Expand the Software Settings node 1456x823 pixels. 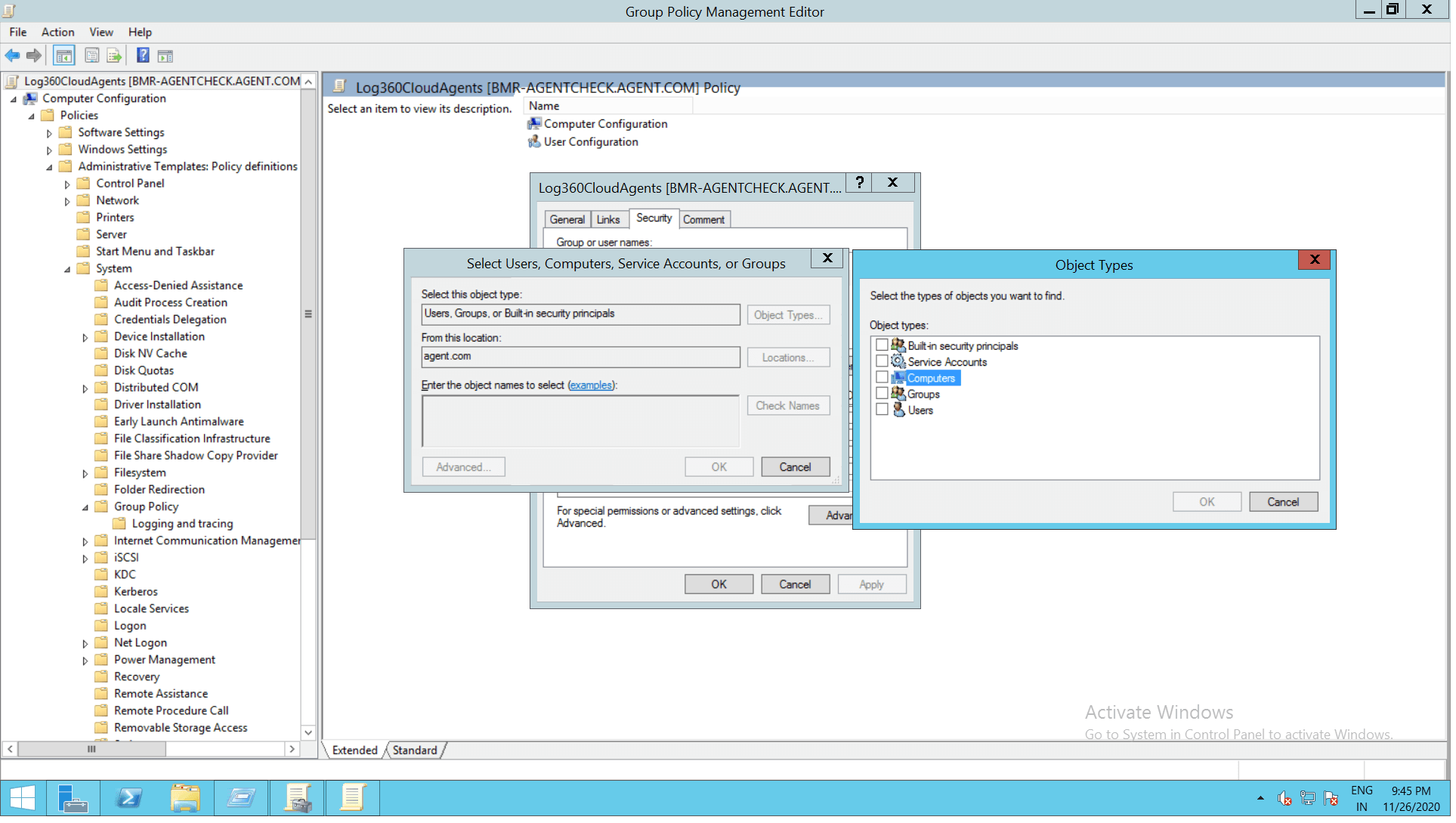(49, 134)
